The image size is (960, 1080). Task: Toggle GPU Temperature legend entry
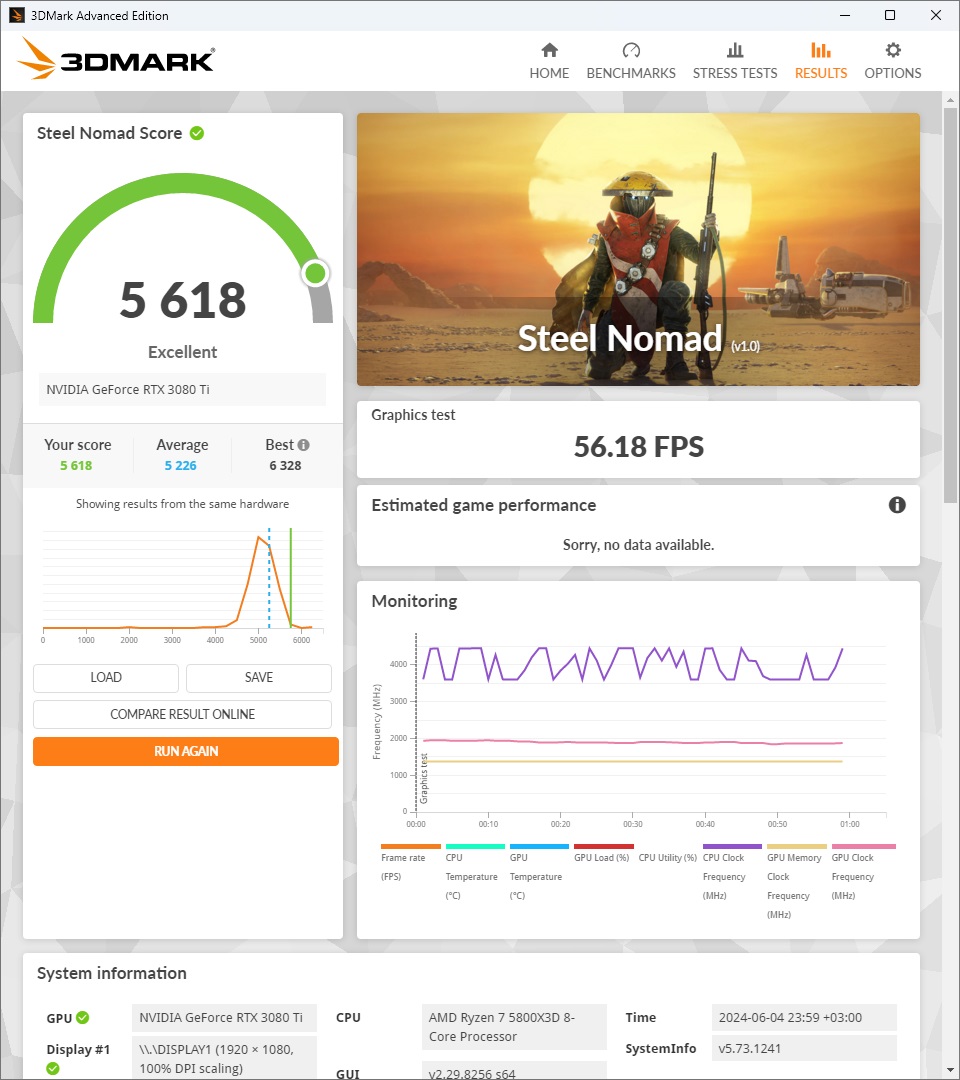click(539, 872)
